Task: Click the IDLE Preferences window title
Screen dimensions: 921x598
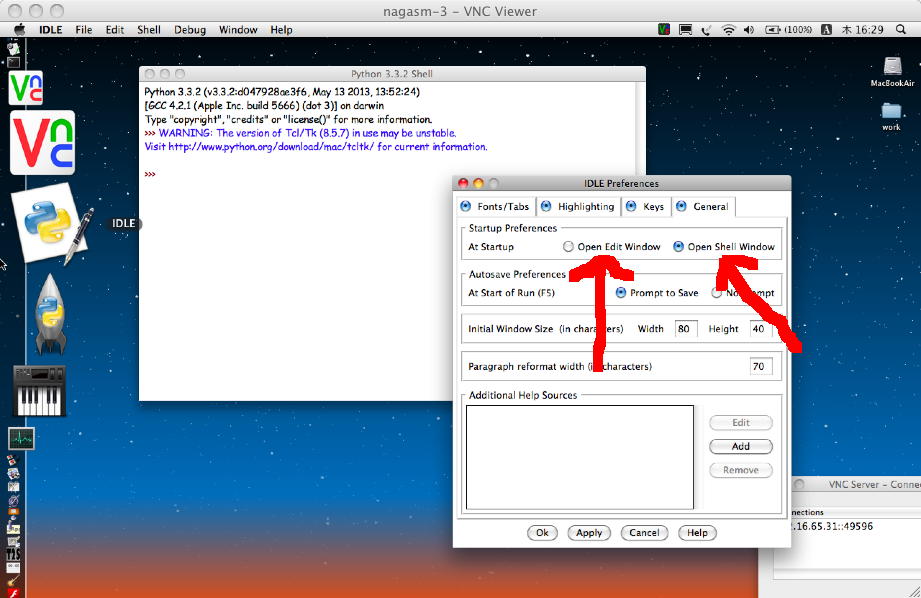Action: (x=621, y=183)
